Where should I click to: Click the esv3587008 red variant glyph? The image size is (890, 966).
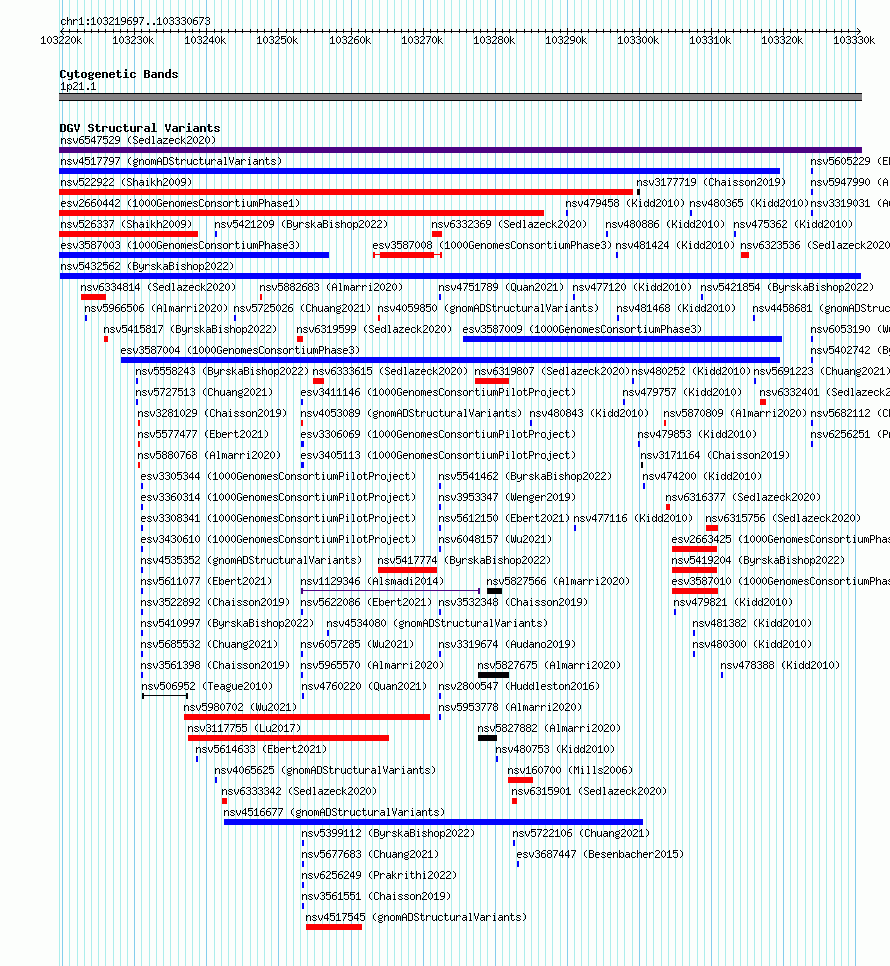(x=407, y=254)
